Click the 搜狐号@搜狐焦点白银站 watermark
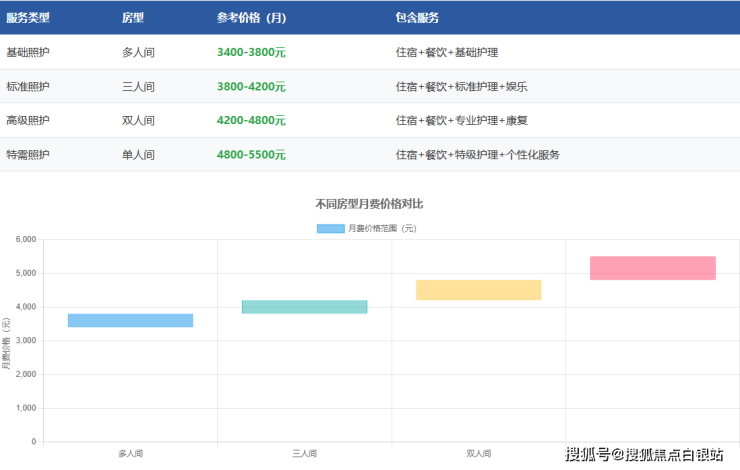 coord(644,456)
